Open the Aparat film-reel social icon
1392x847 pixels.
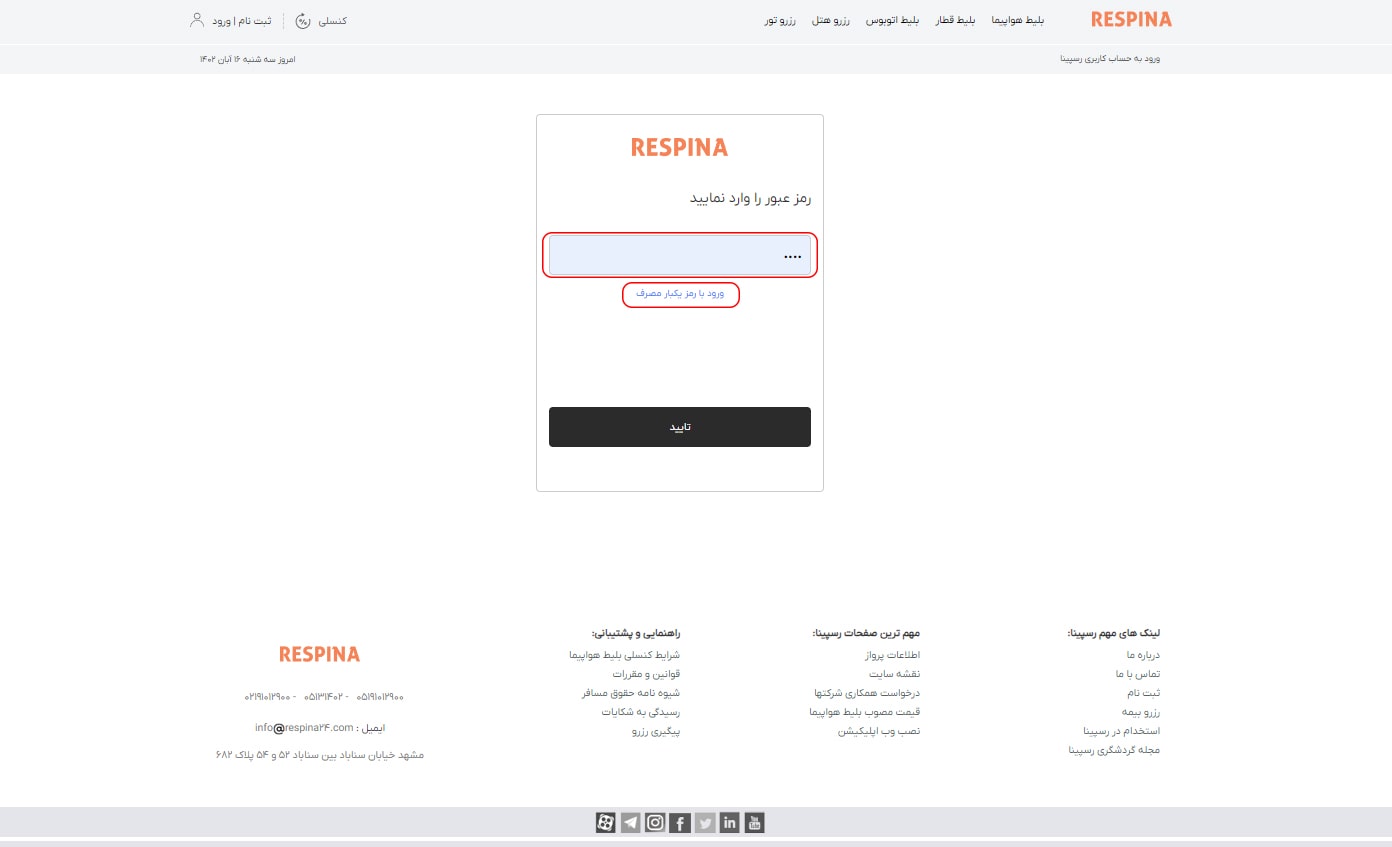[x=605, y=822]
